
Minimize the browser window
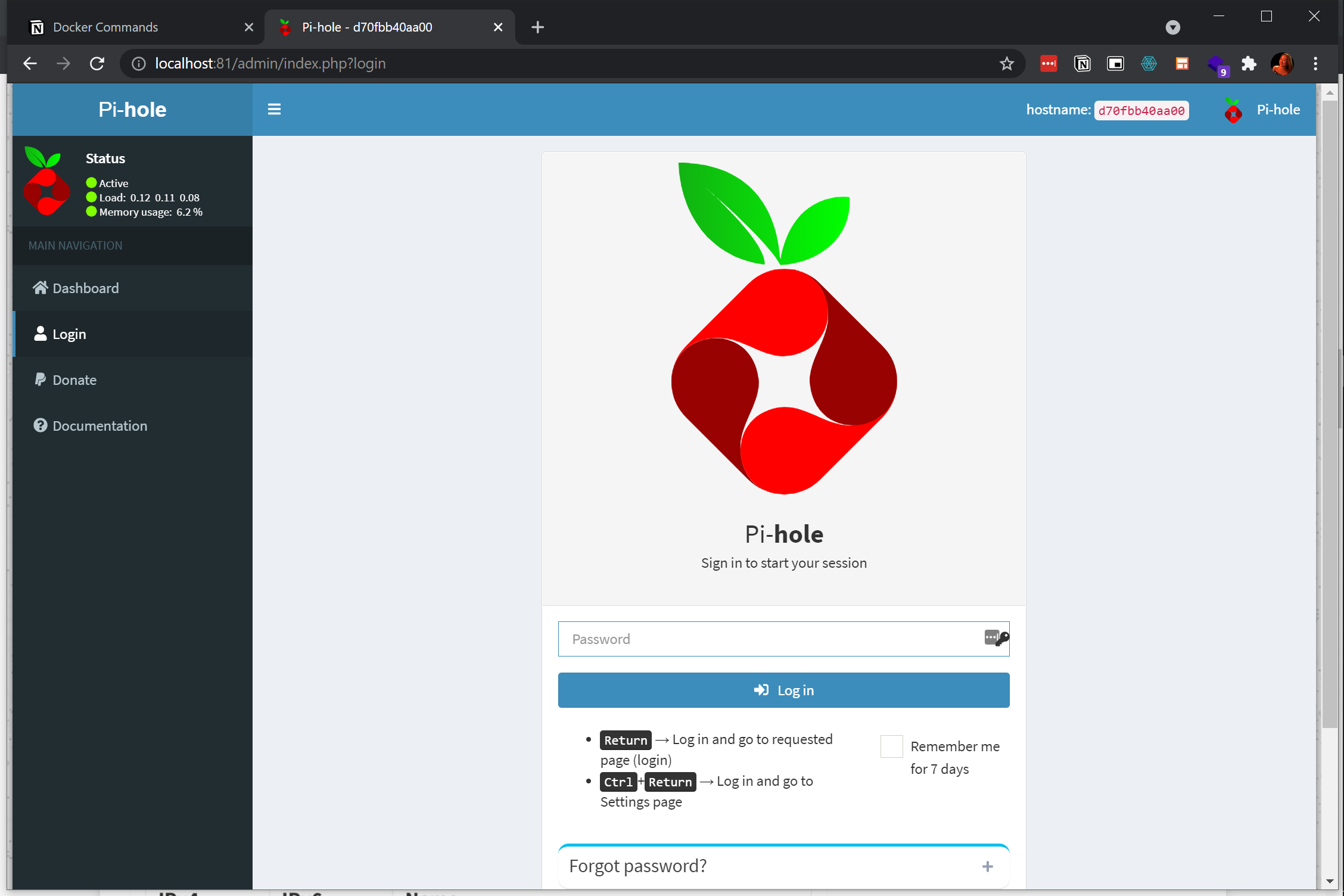(1218, 17)
